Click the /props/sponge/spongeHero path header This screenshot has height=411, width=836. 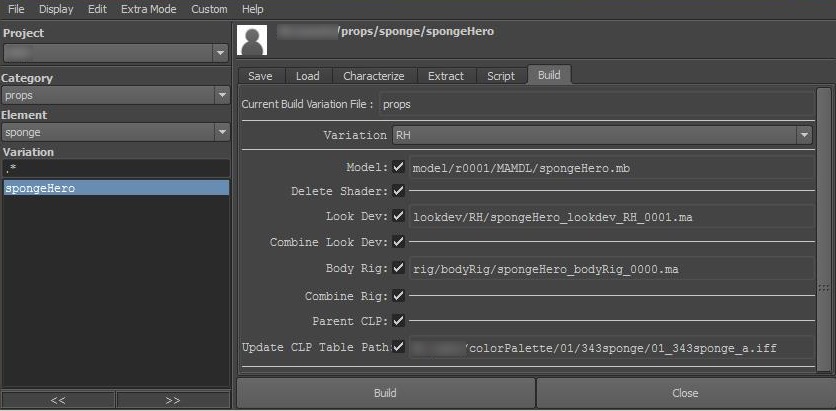click(416, 31)
